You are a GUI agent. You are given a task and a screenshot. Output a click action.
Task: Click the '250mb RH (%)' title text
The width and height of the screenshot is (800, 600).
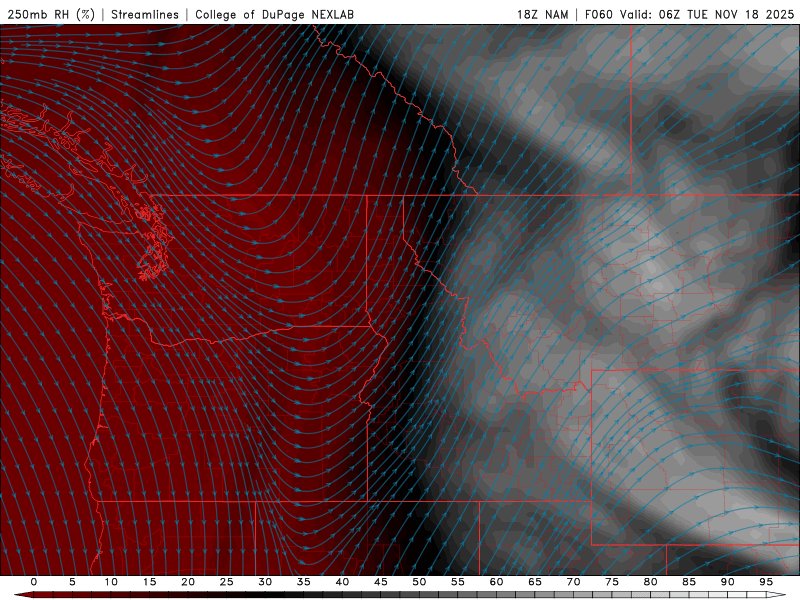[x=51, y=14]
